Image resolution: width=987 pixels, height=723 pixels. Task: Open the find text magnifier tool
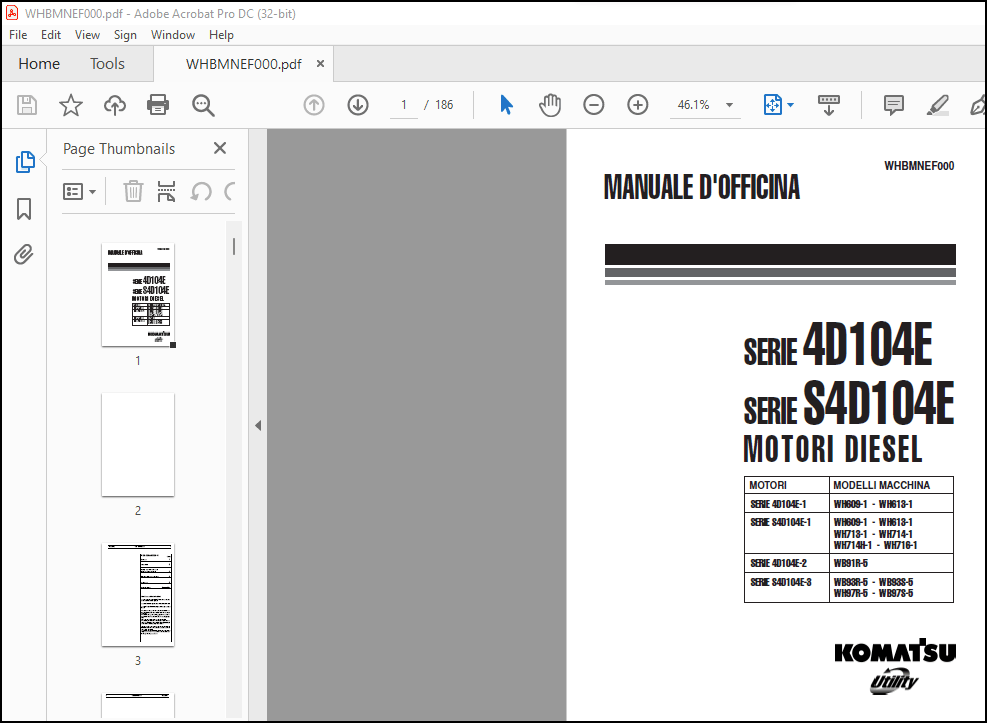[203, 105]
